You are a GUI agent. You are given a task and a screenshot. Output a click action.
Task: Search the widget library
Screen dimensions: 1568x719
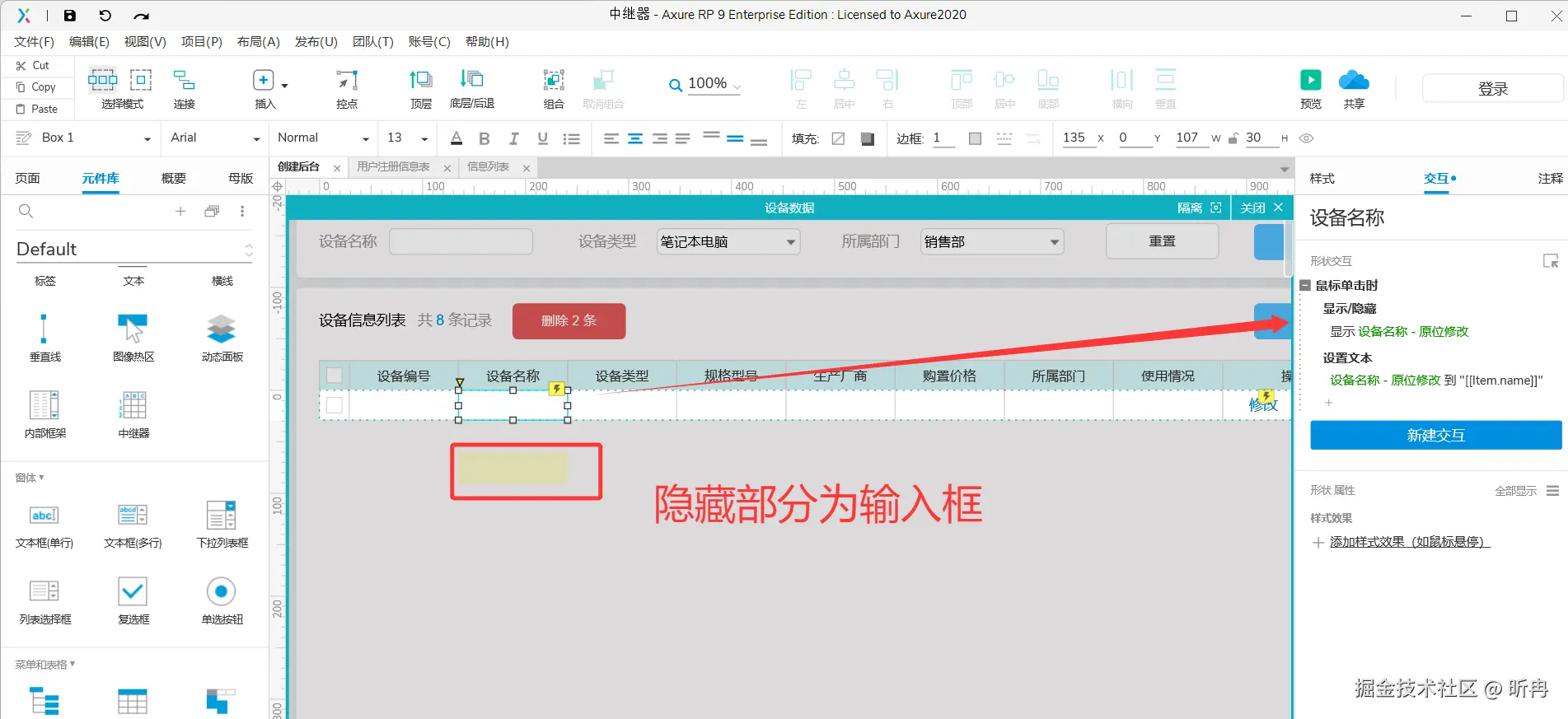click(x=26, y=212)
